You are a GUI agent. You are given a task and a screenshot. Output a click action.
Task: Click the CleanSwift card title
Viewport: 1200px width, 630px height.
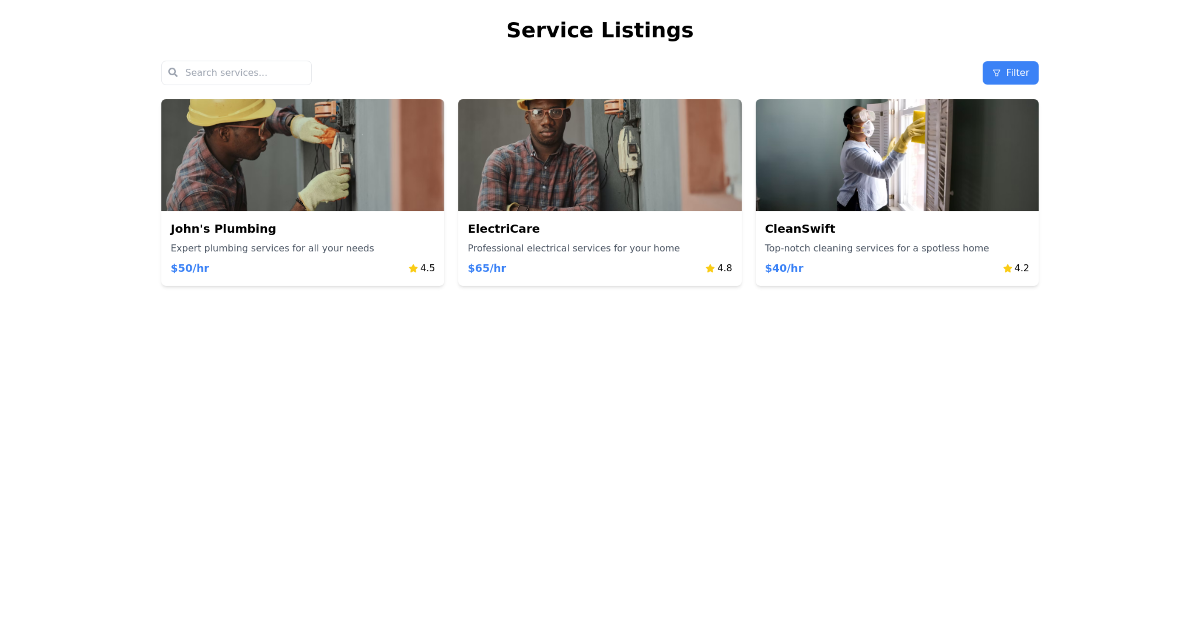pos(799,228)
